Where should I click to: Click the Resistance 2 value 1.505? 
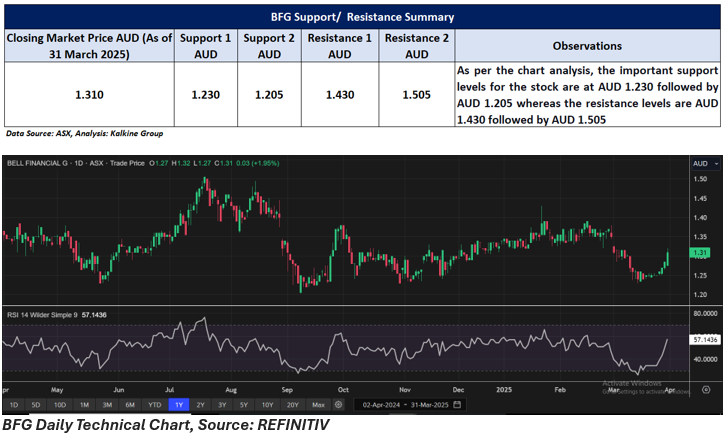417,95
